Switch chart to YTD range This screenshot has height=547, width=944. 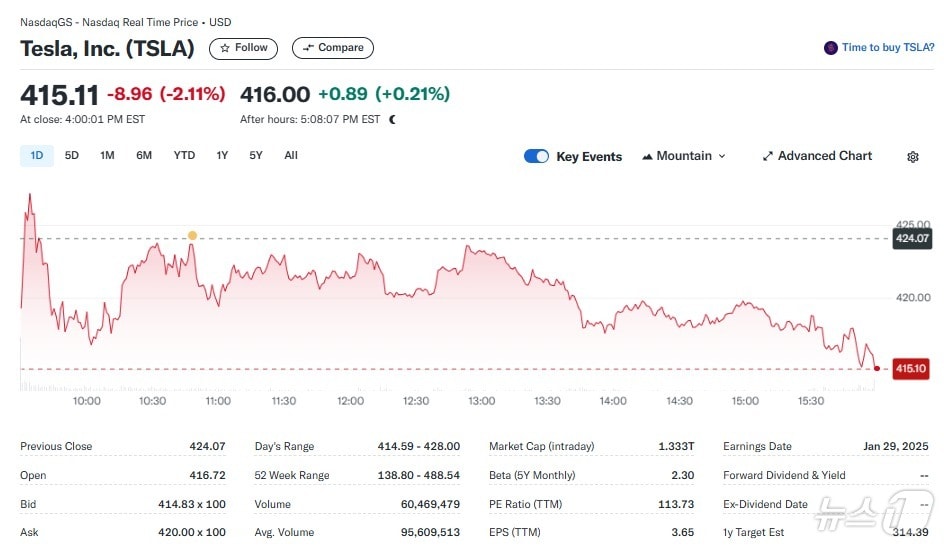tap(184, 155)
